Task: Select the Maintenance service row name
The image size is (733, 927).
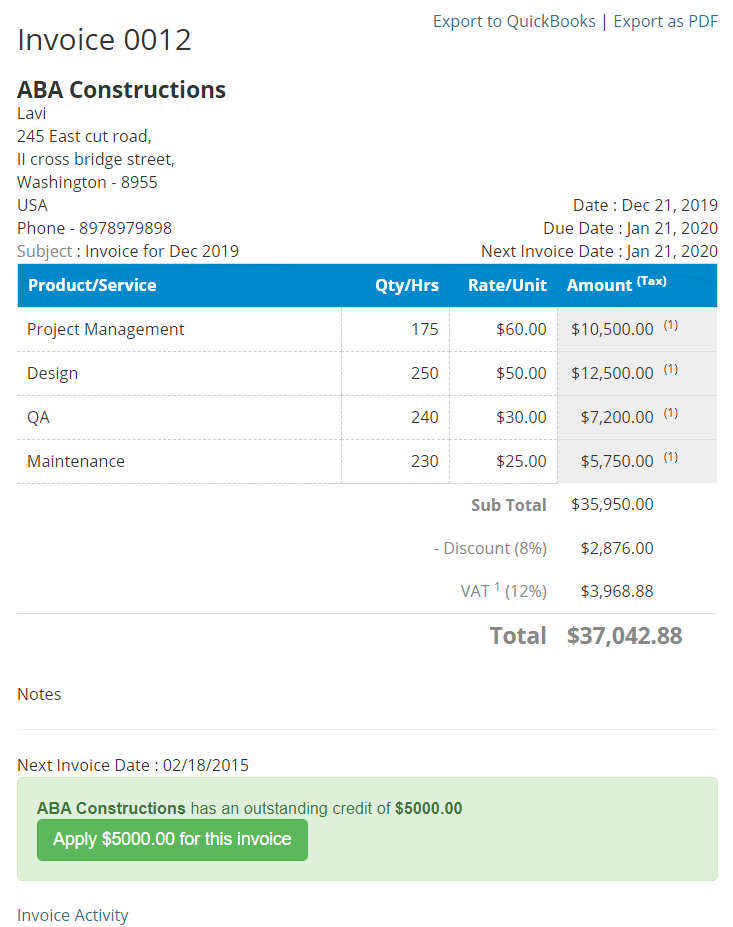Action: pyautogui.click(x=76, y=461)
